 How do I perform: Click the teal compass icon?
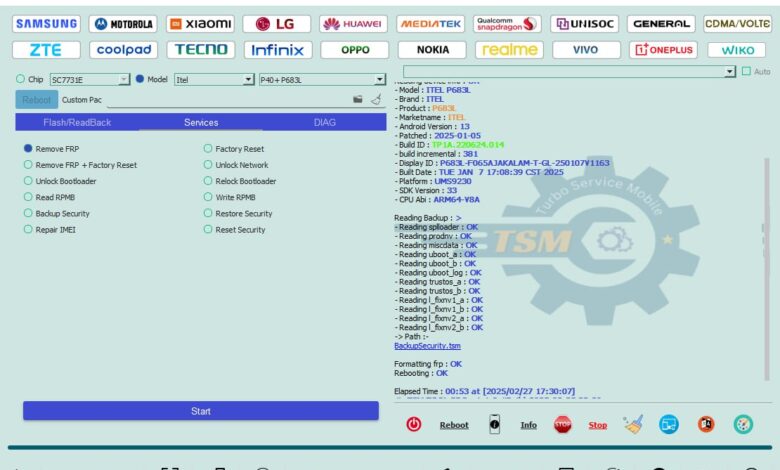pyautogui.click(x=743, y=424)
